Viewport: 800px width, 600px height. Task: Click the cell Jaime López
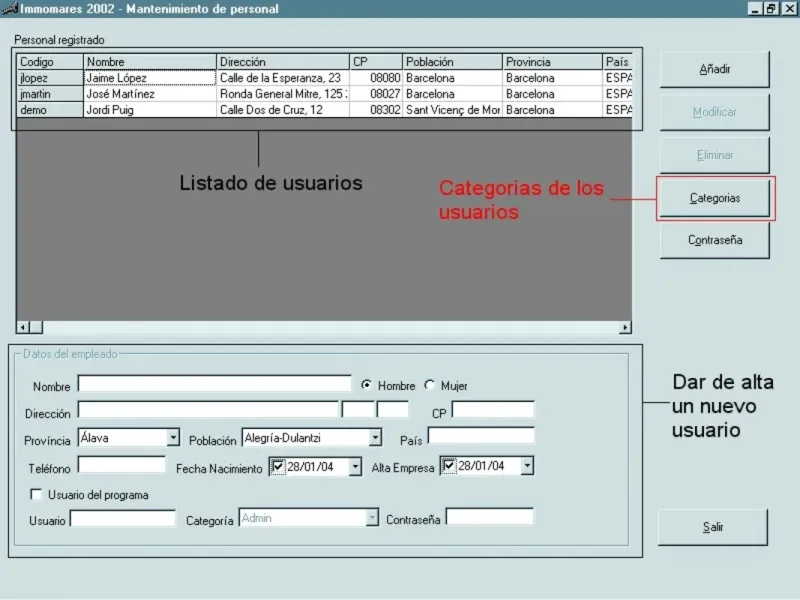coord(149,78)
